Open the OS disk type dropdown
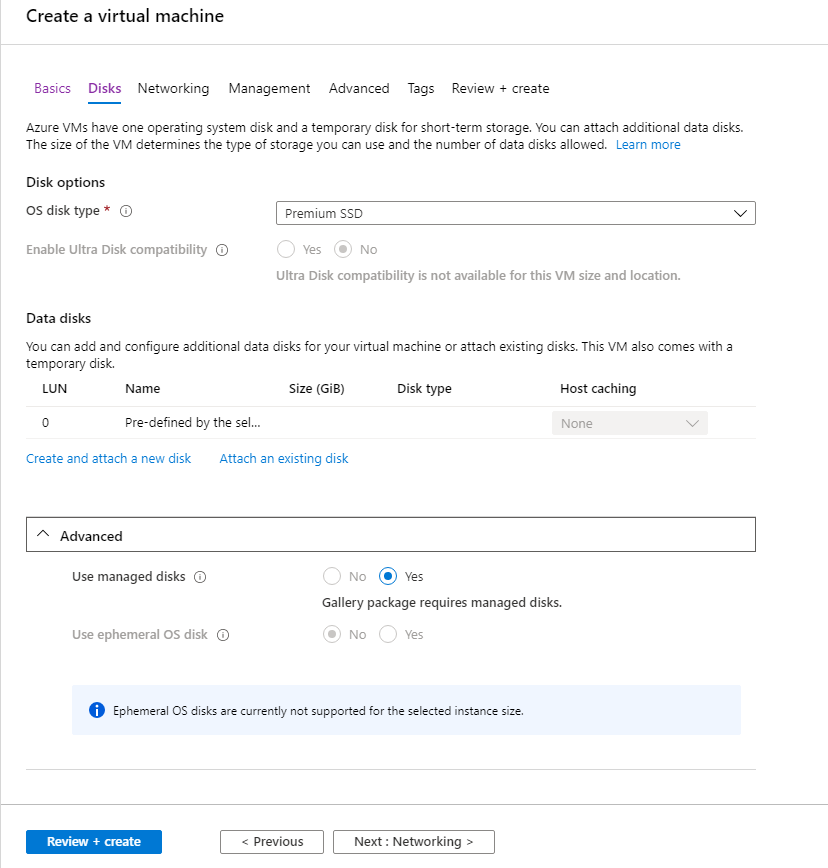 (x=515, y=213)
